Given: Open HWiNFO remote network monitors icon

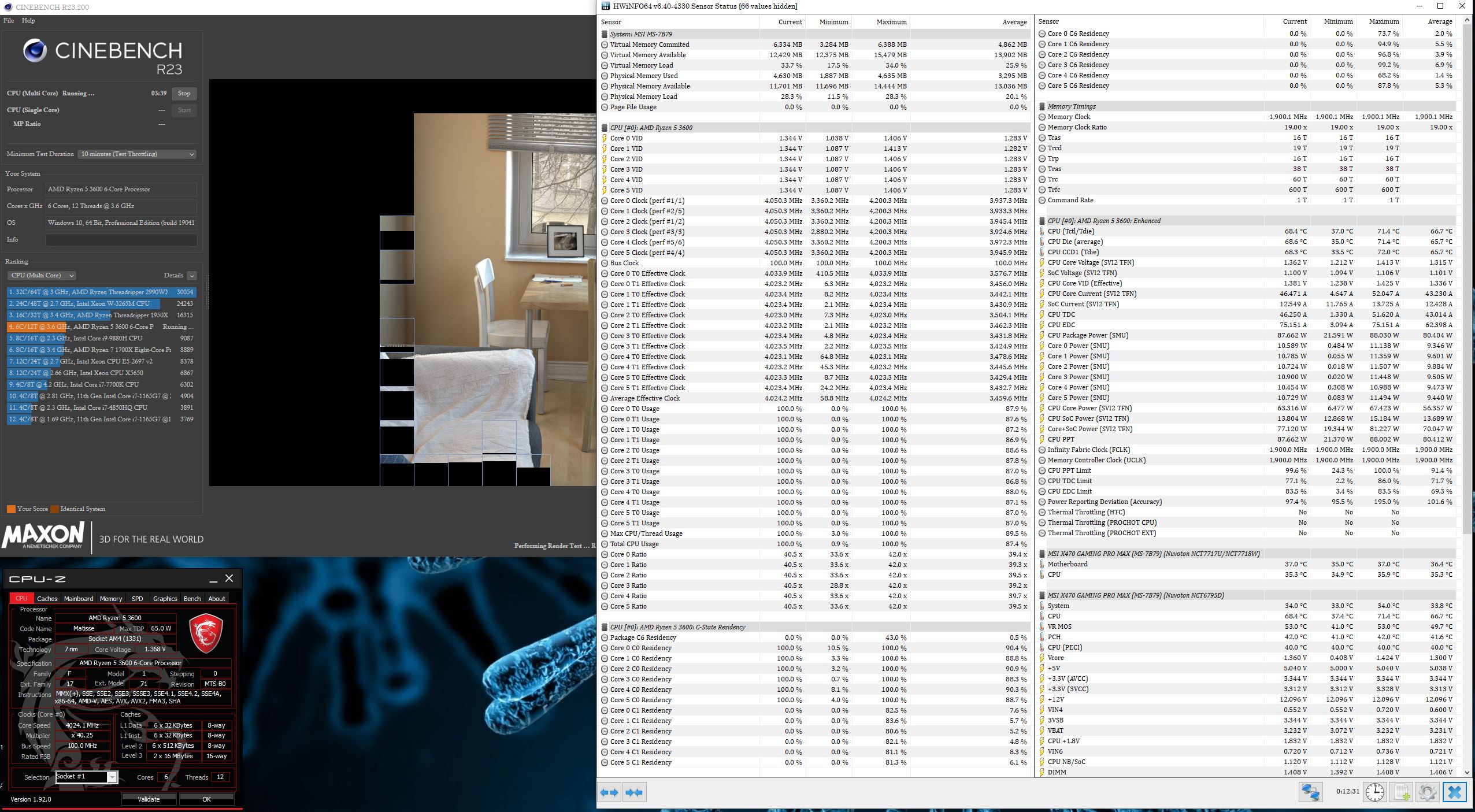Looking at the screenshot, I should click(1310, 792).
